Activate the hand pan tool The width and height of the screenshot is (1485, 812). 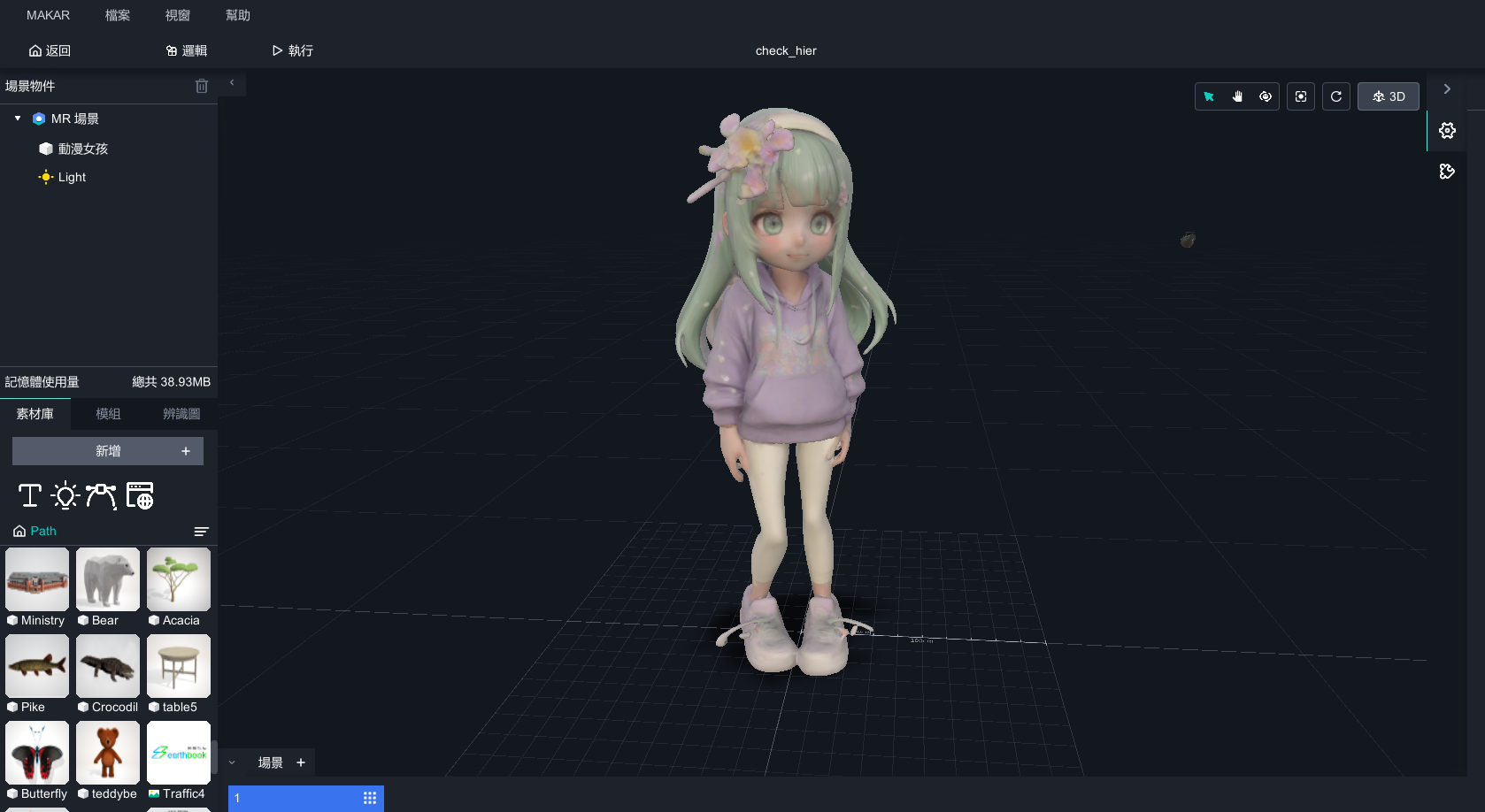point(1237,96)
